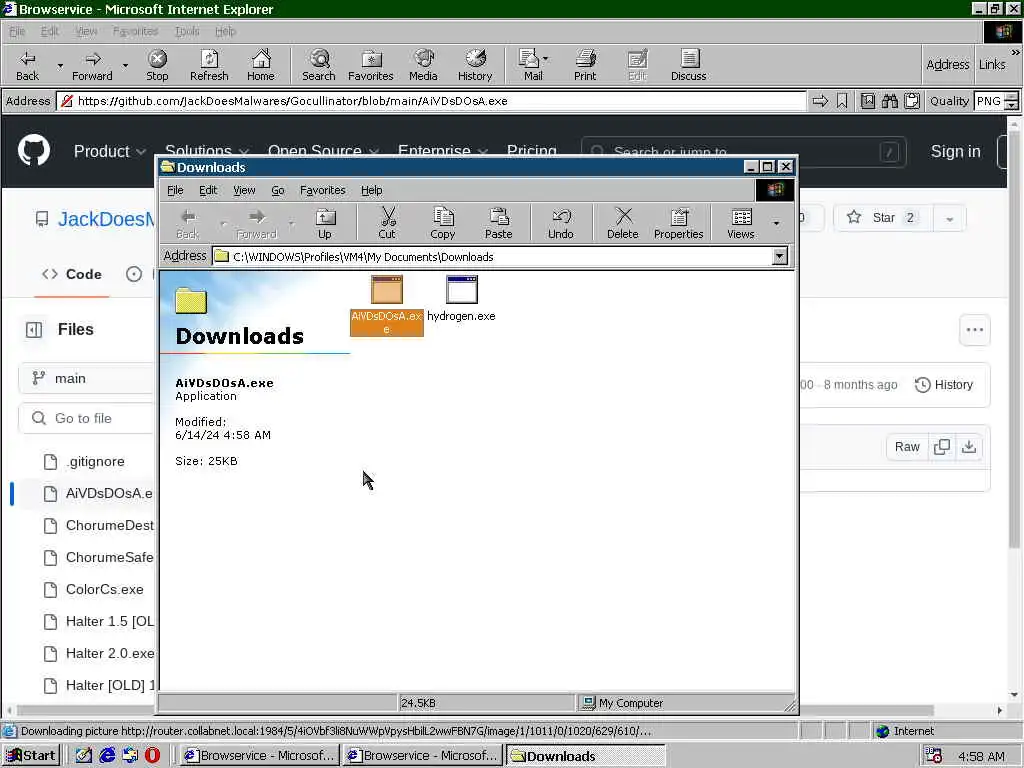Switch to Downloads taskbar button
Image resolution: width=1024 pixels, height=768 pixels.
coord(585,756)
